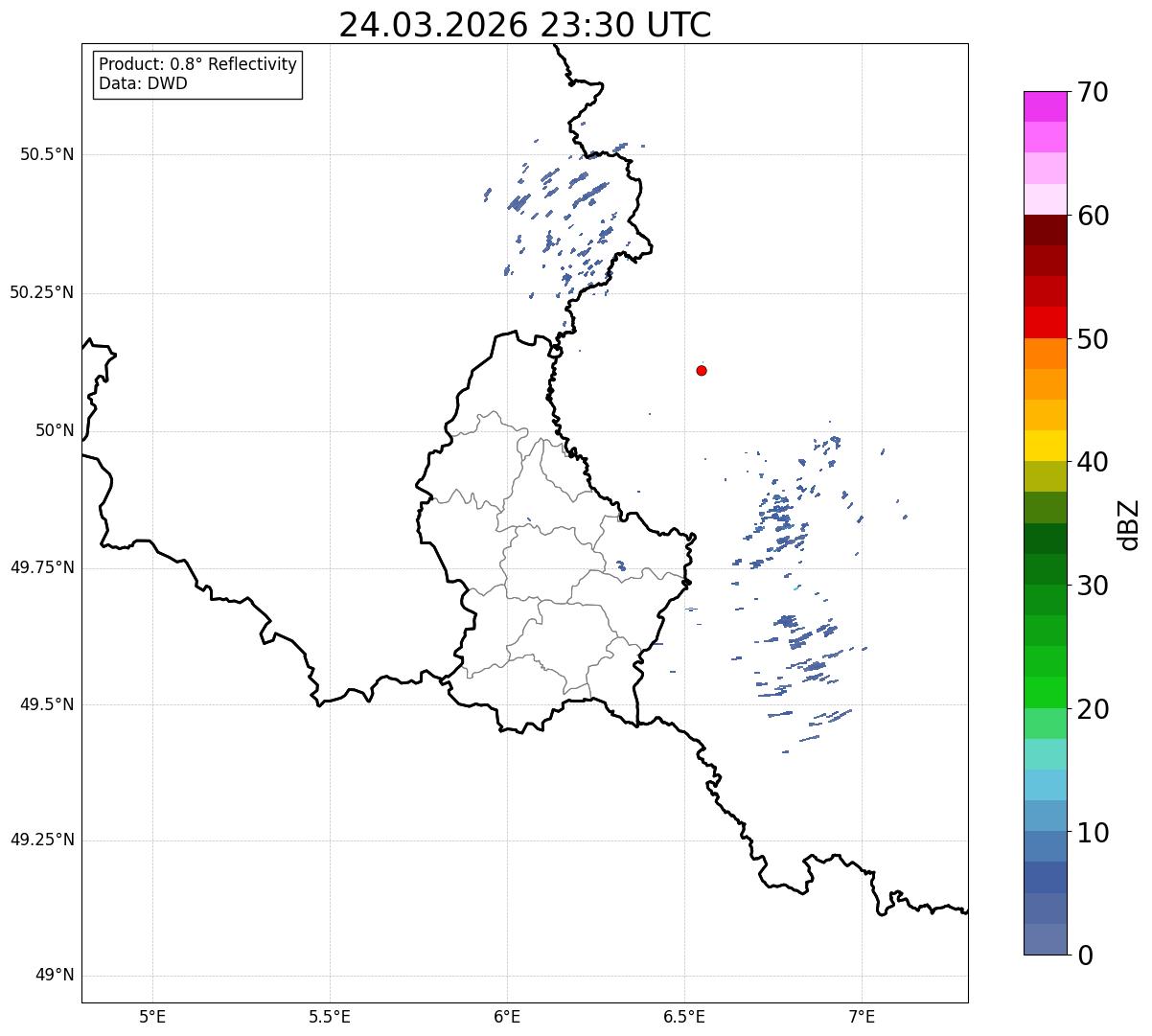Click the plot title 24.03.2026 23:30 UTC

point(525,25)
